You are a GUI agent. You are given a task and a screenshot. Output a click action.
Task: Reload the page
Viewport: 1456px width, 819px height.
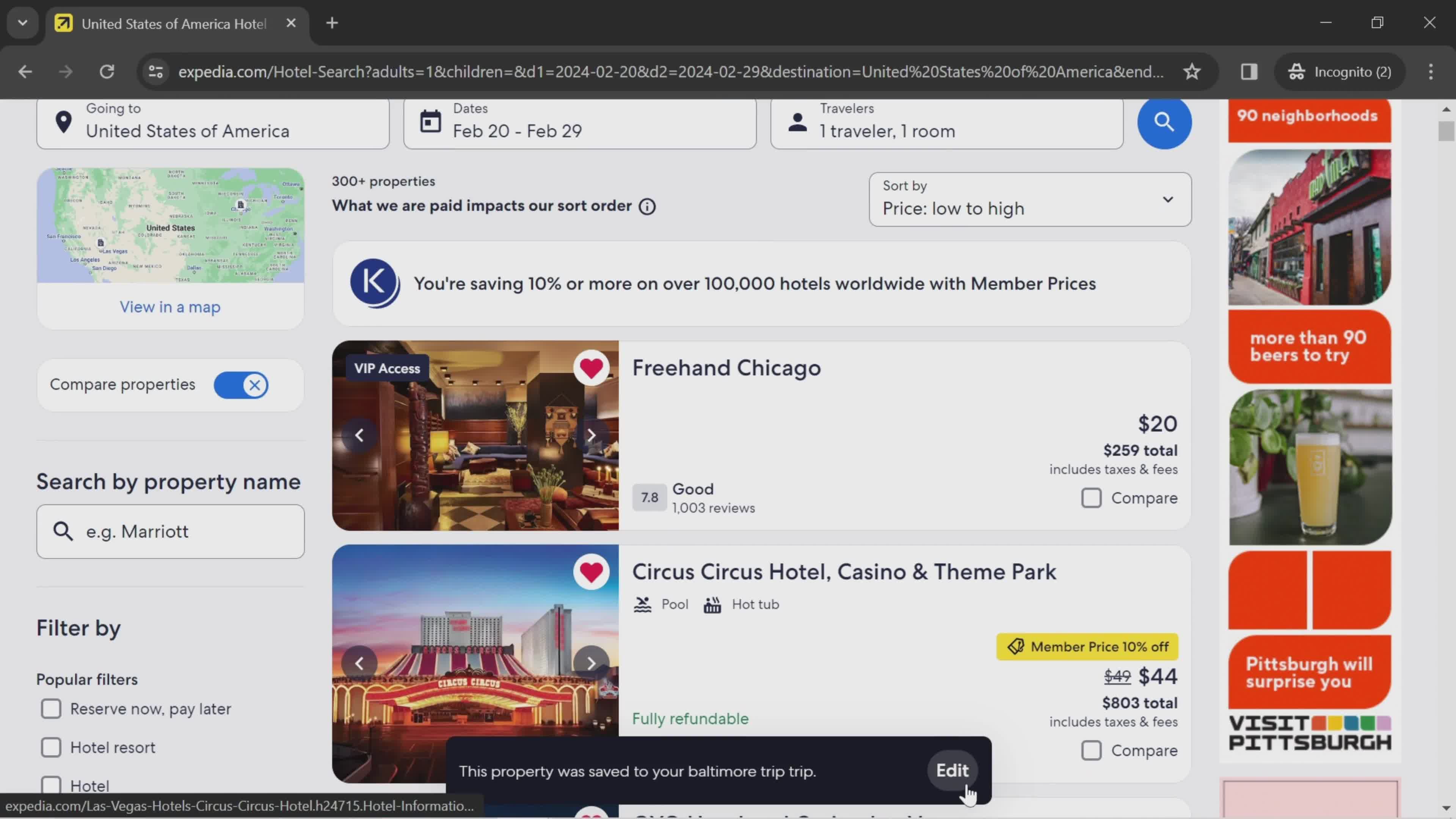tap(107, 72)
